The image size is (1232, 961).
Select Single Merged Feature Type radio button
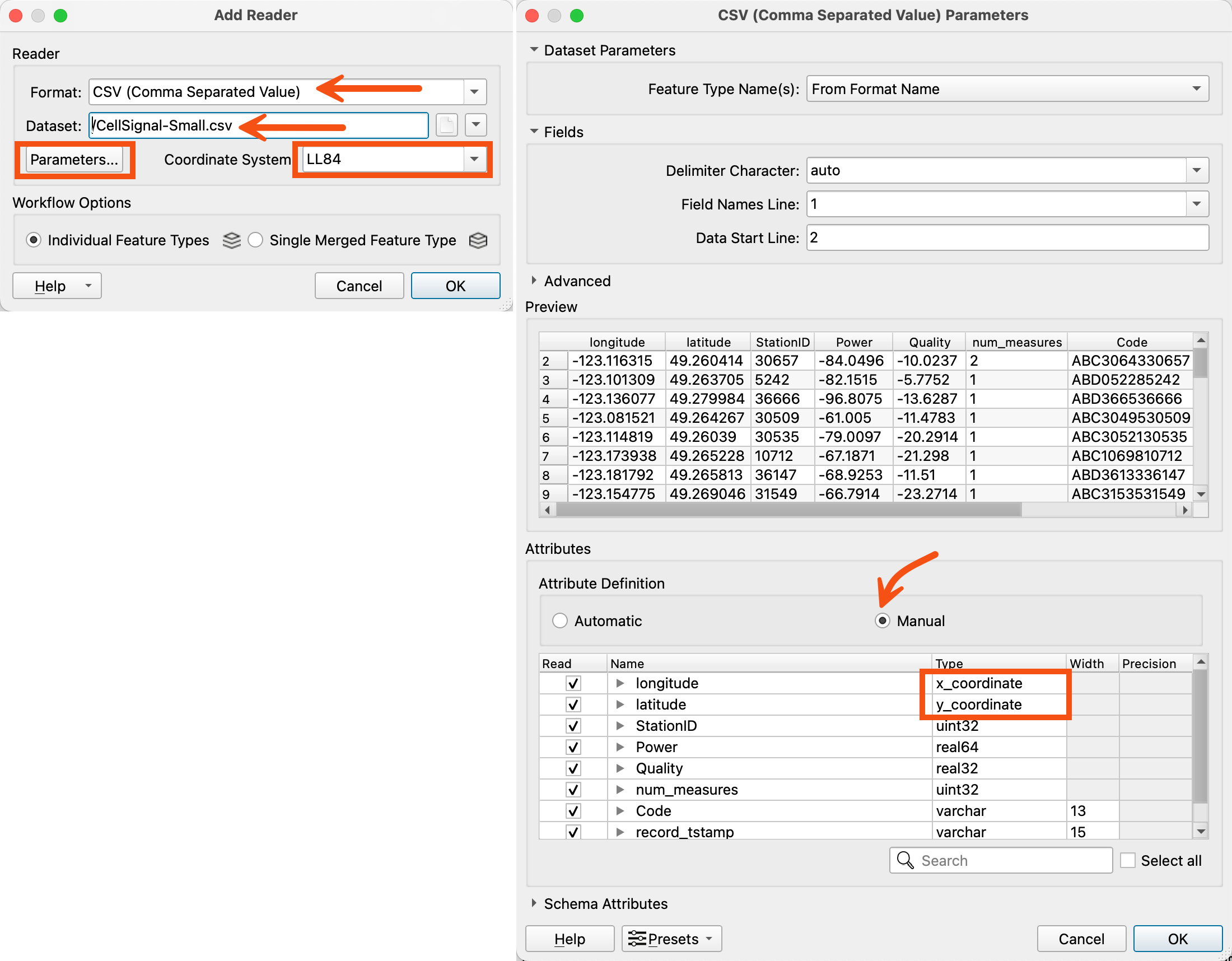[255, 240]
